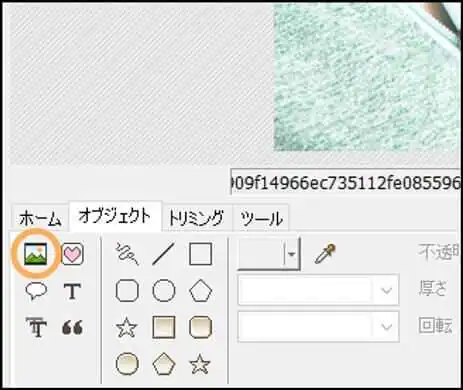Choose the filled circle shape
The height and width of the screenshot is (390, 463).
pyautogui.click(x=127, y=364)
